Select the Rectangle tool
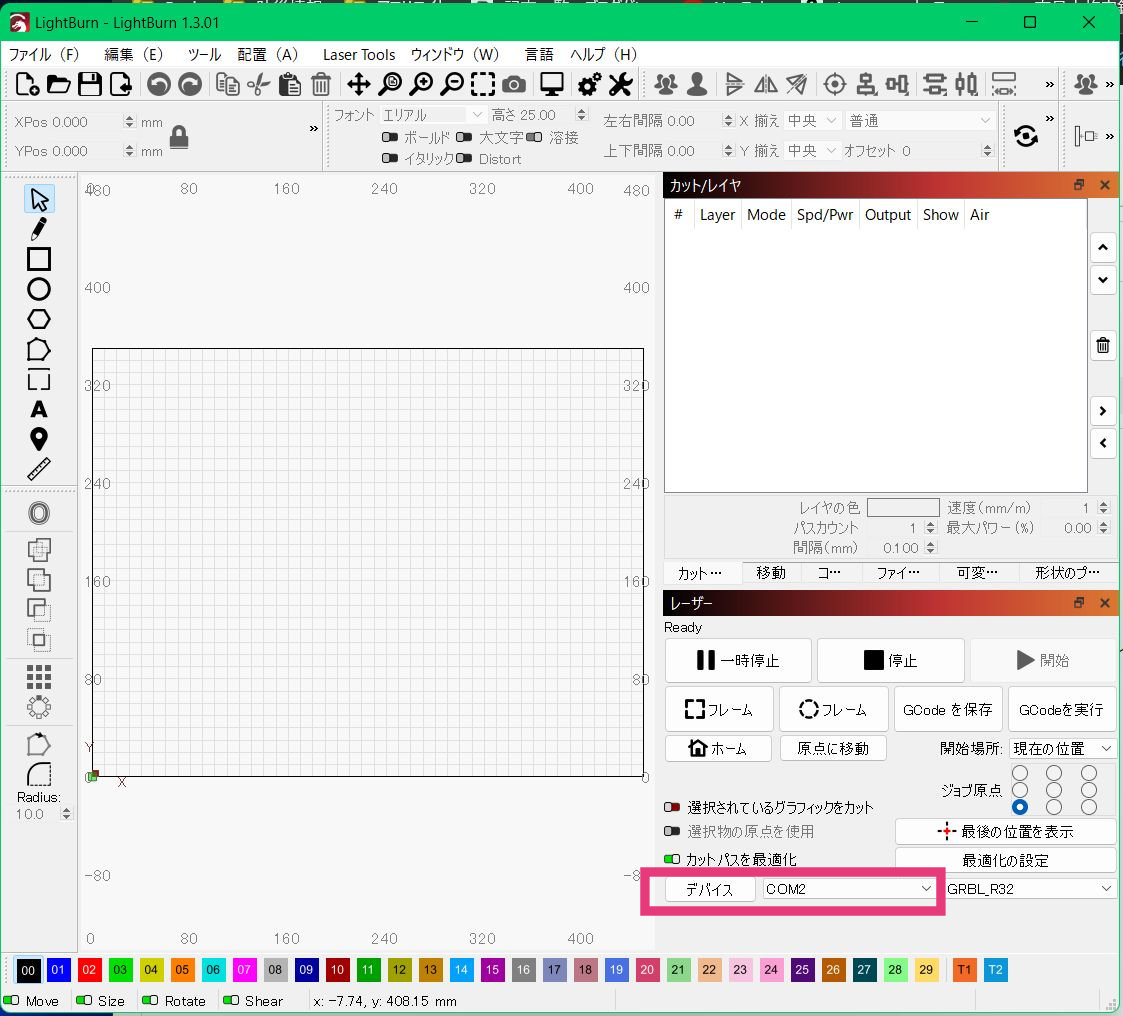The width and height of the screenshot is (1123, 1016). tap(39, 259)
